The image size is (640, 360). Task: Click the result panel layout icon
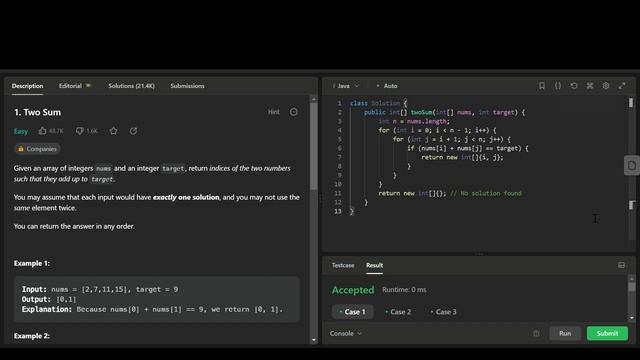tap(621, 265)
